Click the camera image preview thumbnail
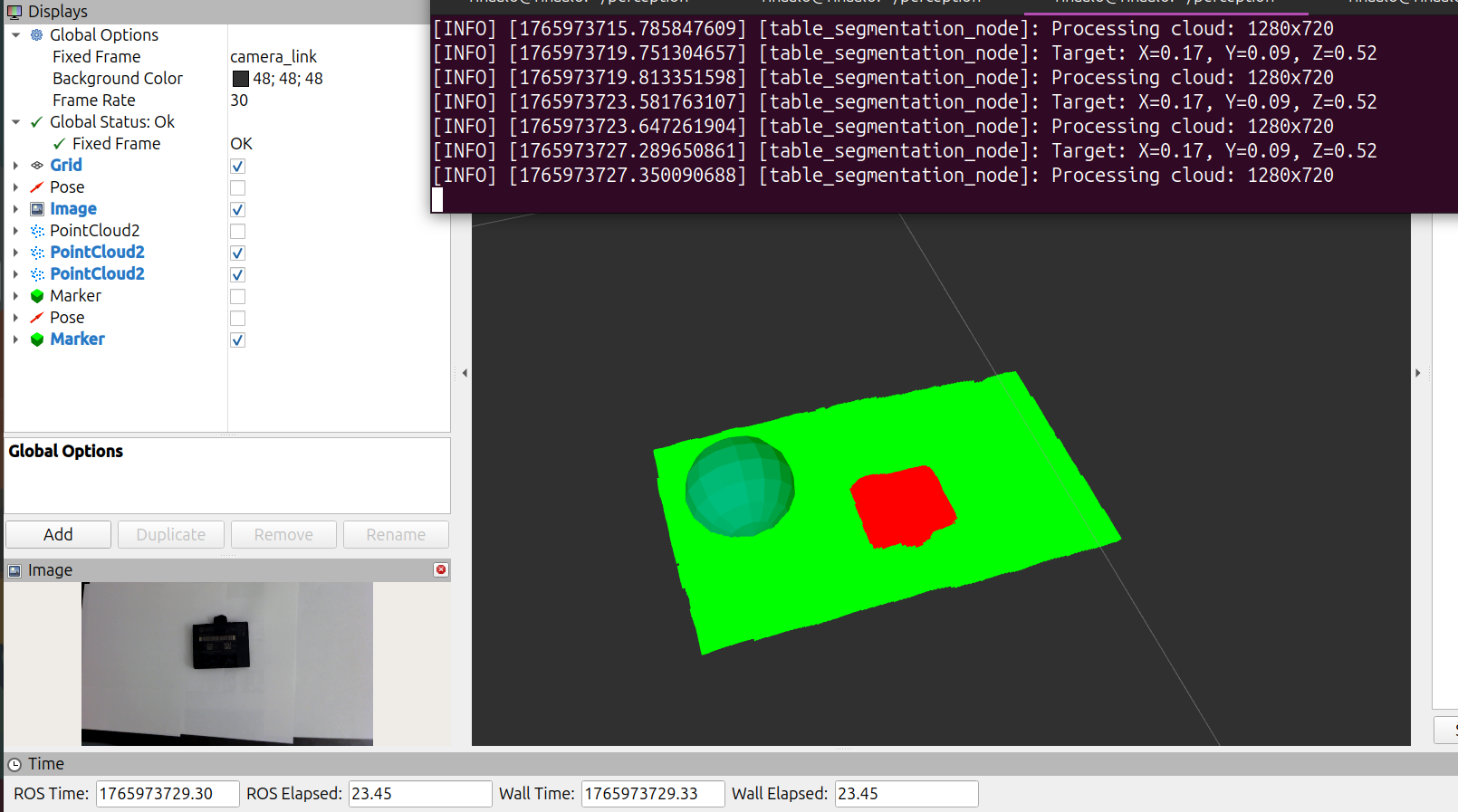1458x812 pixels. (227, 664)
